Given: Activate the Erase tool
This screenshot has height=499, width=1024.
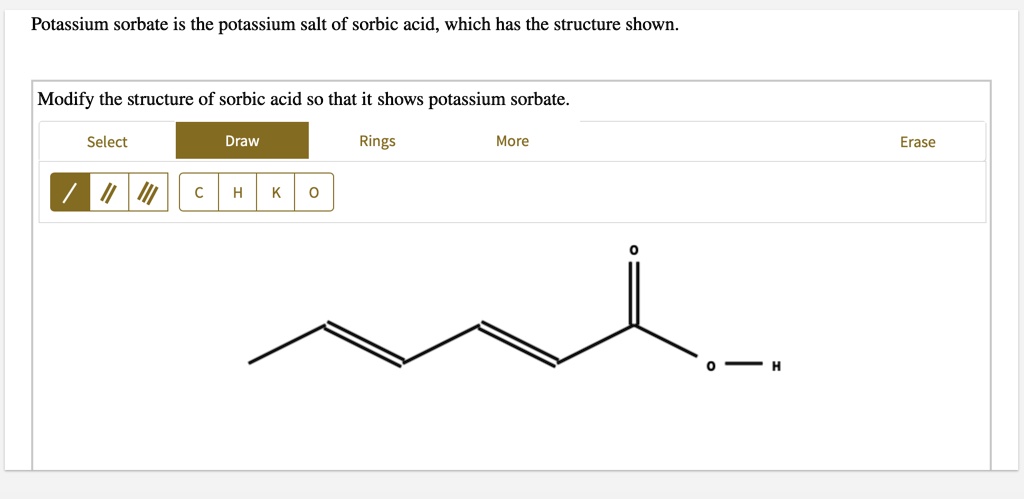Looking at the screenshot, I should (x=918, y=142).
